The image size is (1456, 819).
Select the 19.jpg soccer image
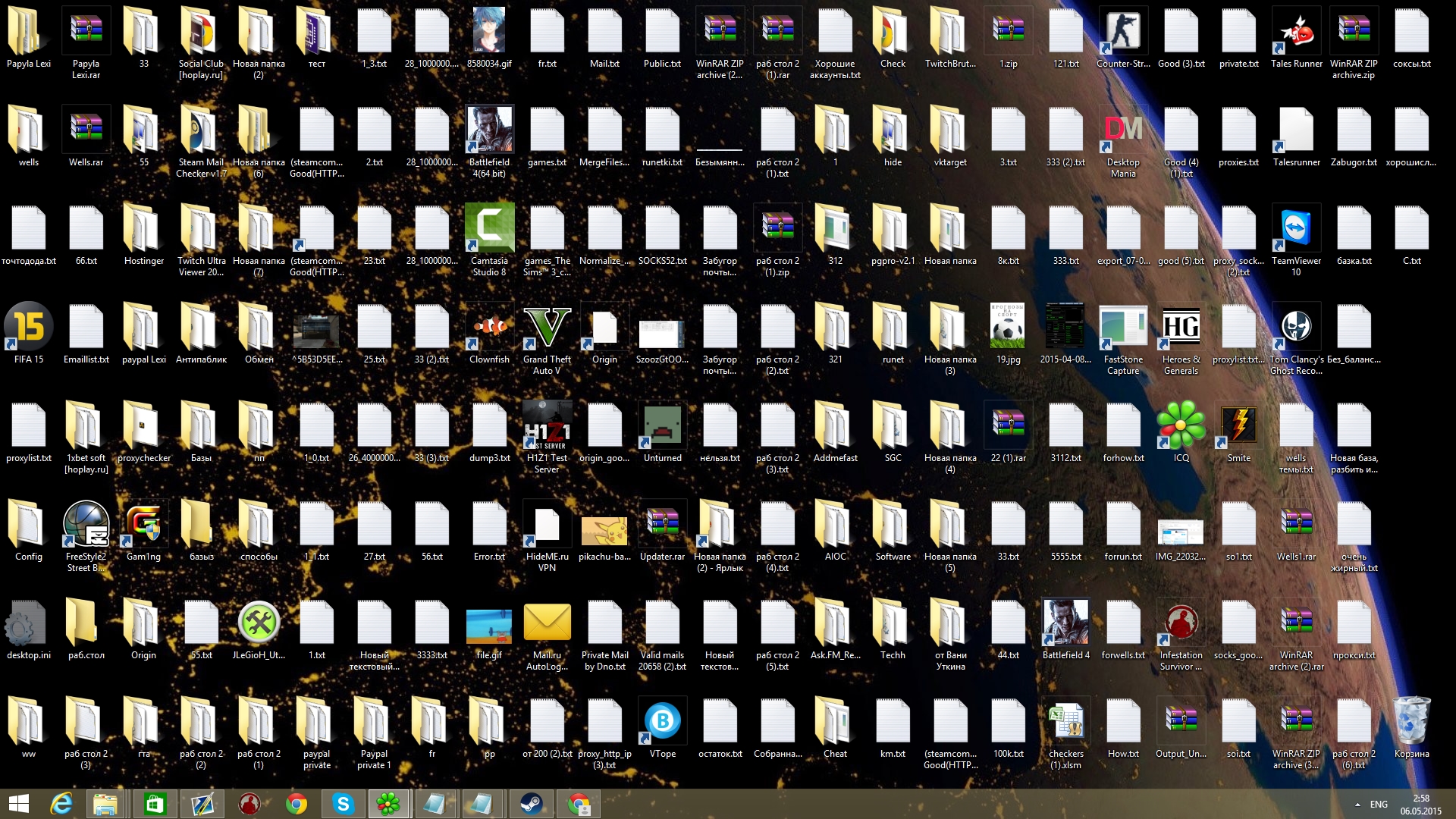click(1009, 327)
